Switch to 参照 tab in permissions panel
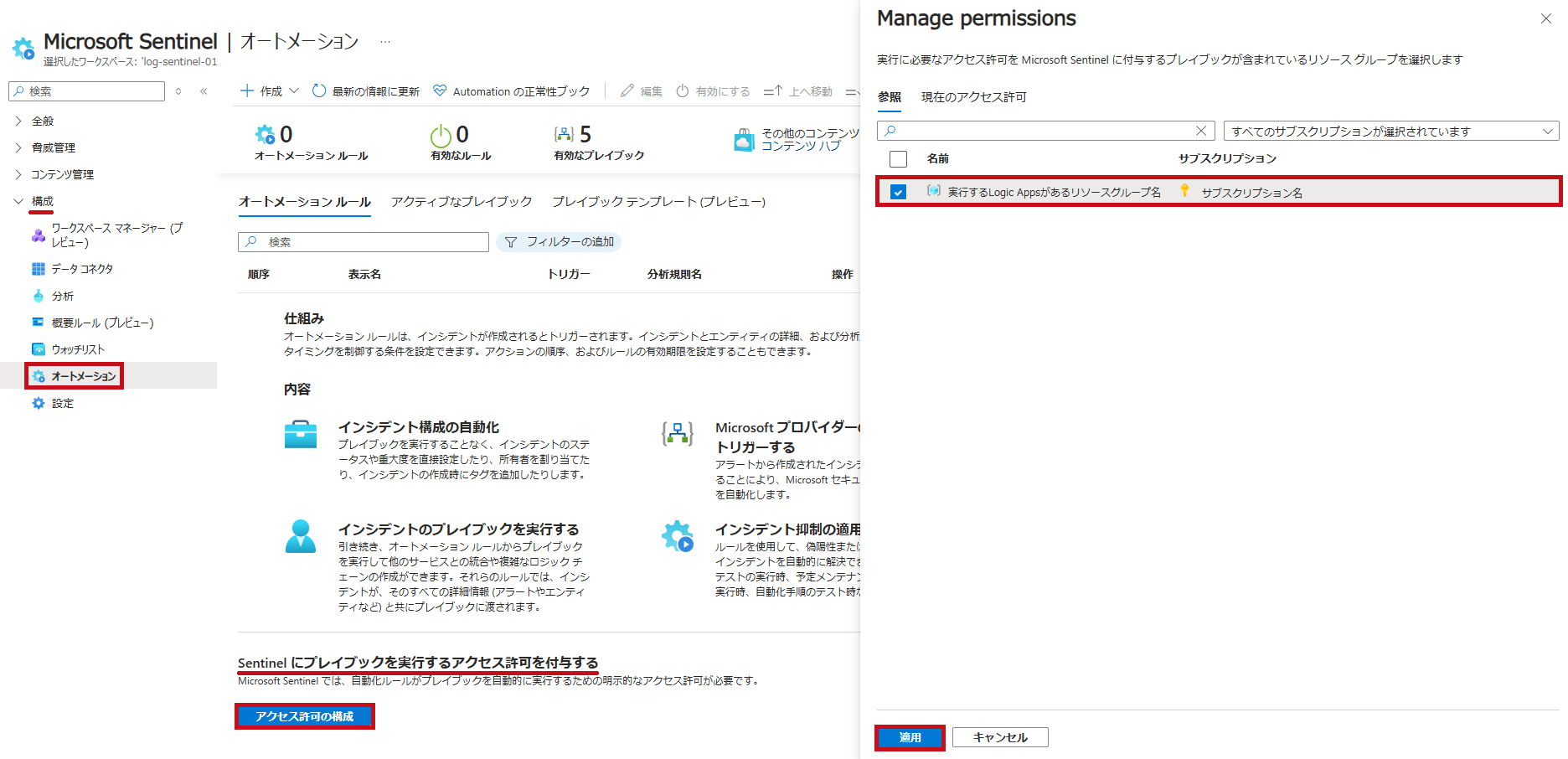This screenshot has height=759, width=1568. pos(890,97)
